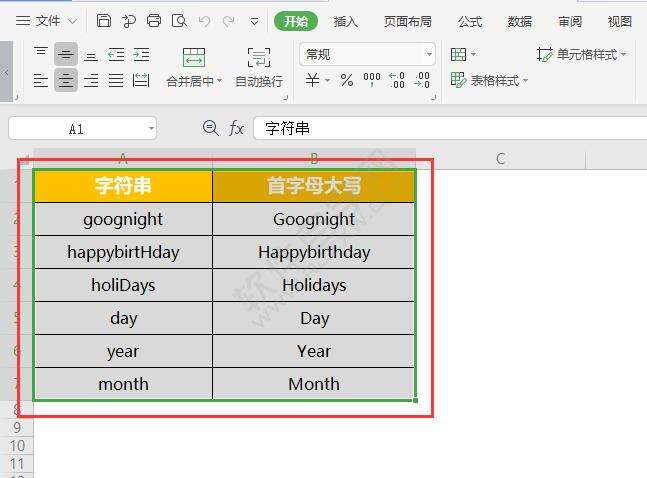This screenshot has height=478, width=647.
Task: Click the formula bar zoom icon
Action: 210,128
